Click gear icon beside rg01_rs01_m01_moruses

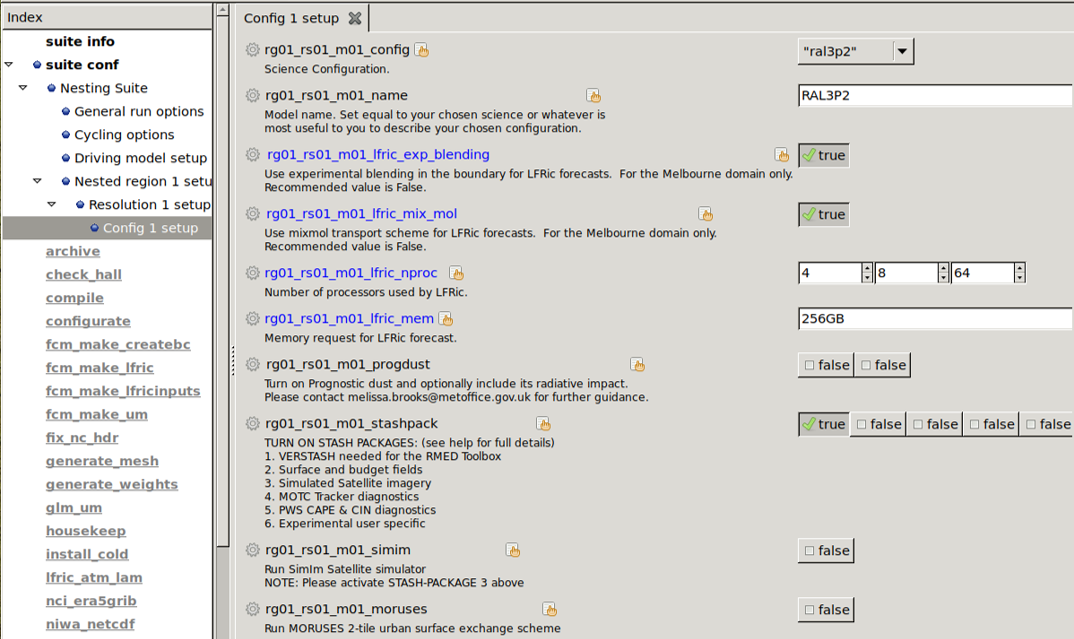click(x=253, y=609)
